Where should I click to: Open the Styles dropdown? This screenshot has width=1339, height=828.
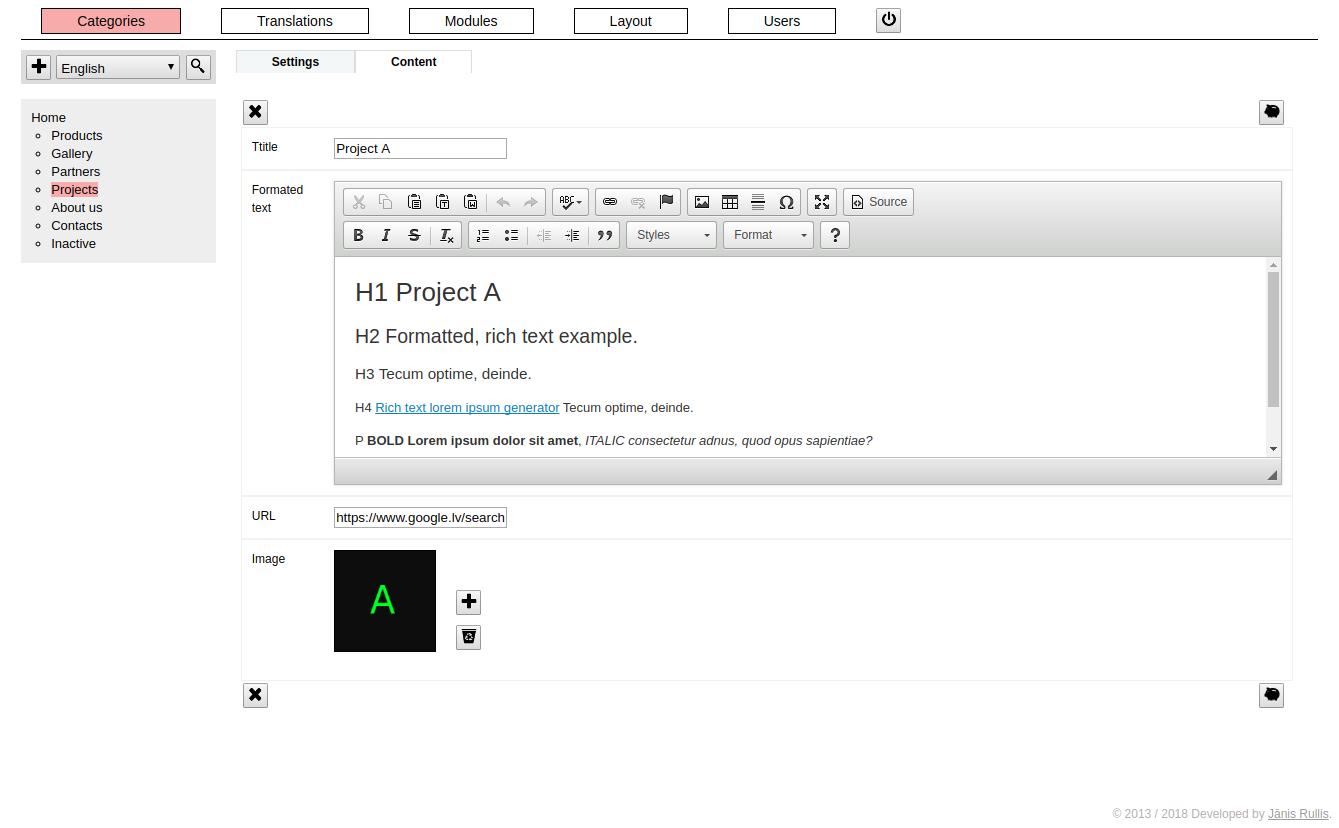click(671, 235)
